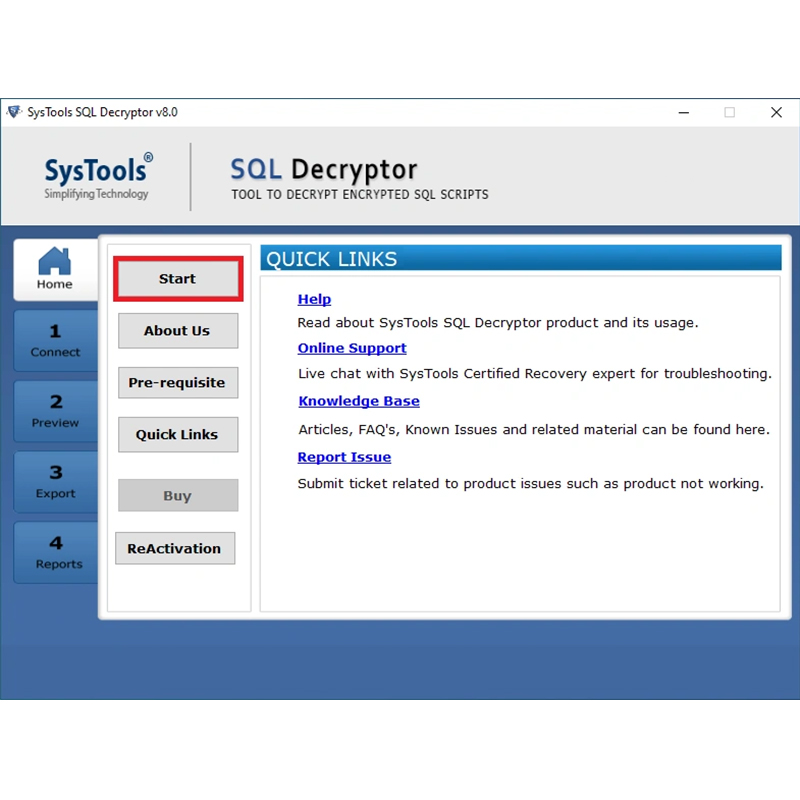Select the Quick Links button
Viewport: 800px width, 800px height.
178,434
